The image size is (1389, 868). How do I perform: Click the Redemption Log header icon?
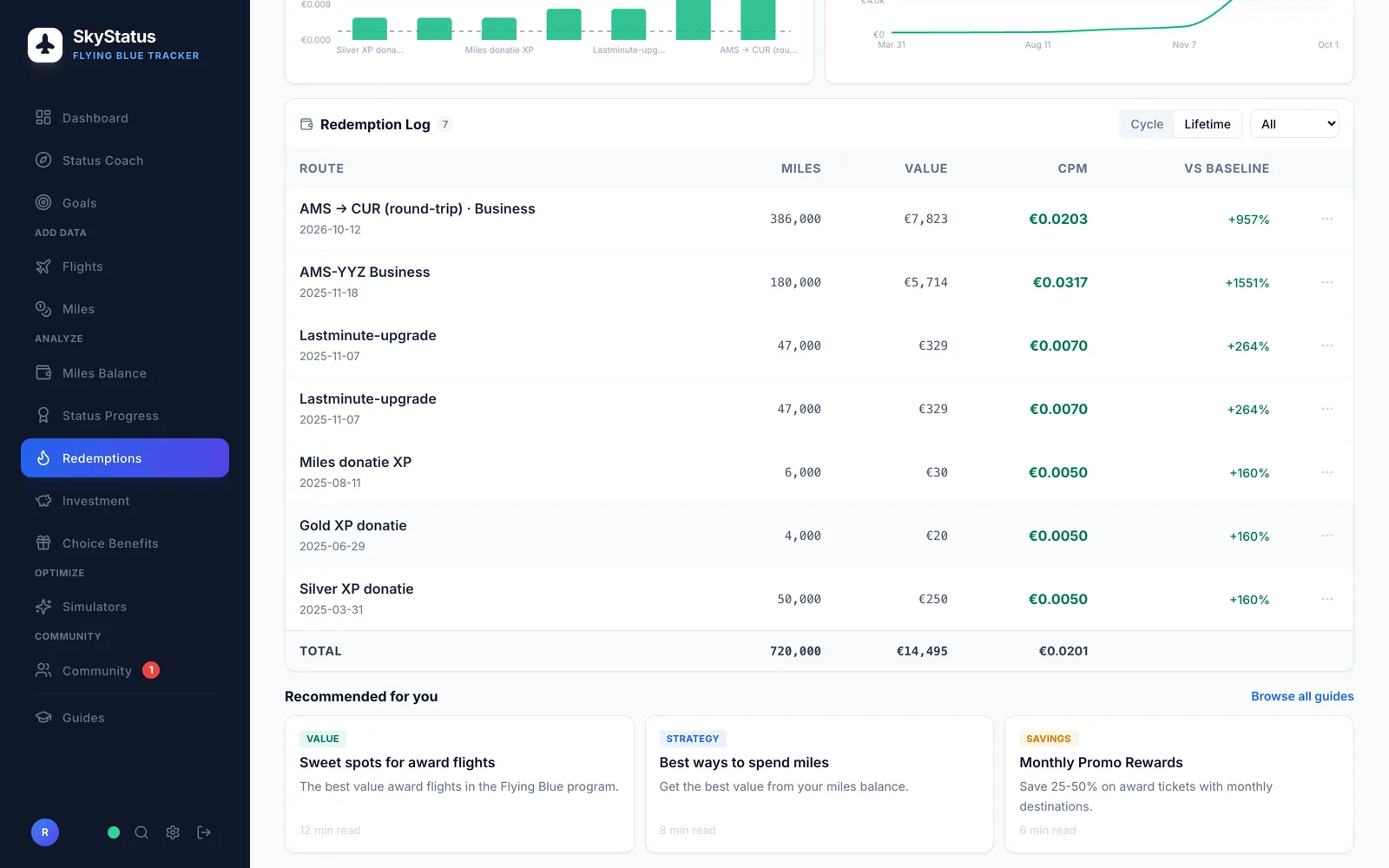[x=306, y=124]
